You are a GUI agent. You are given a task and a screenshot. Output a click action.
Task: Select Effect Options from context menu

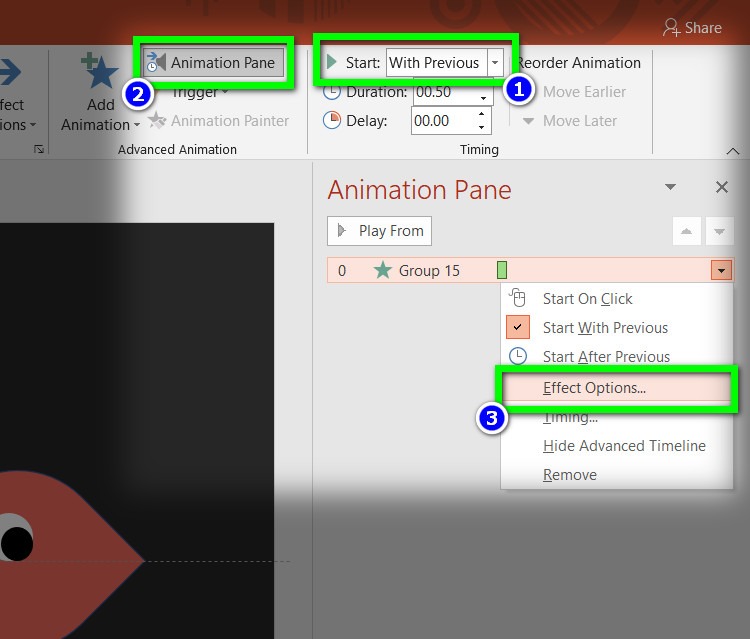point(594,388)
